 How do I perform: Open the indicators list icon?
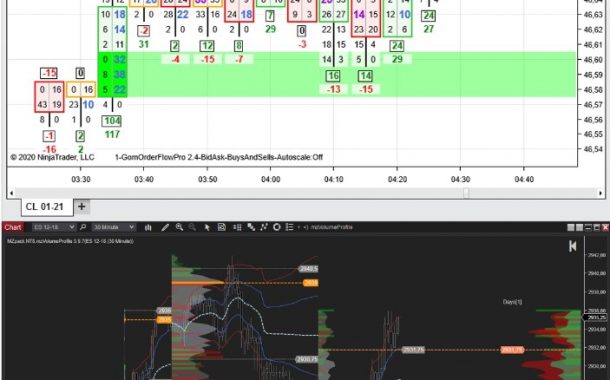coord(289,227)
